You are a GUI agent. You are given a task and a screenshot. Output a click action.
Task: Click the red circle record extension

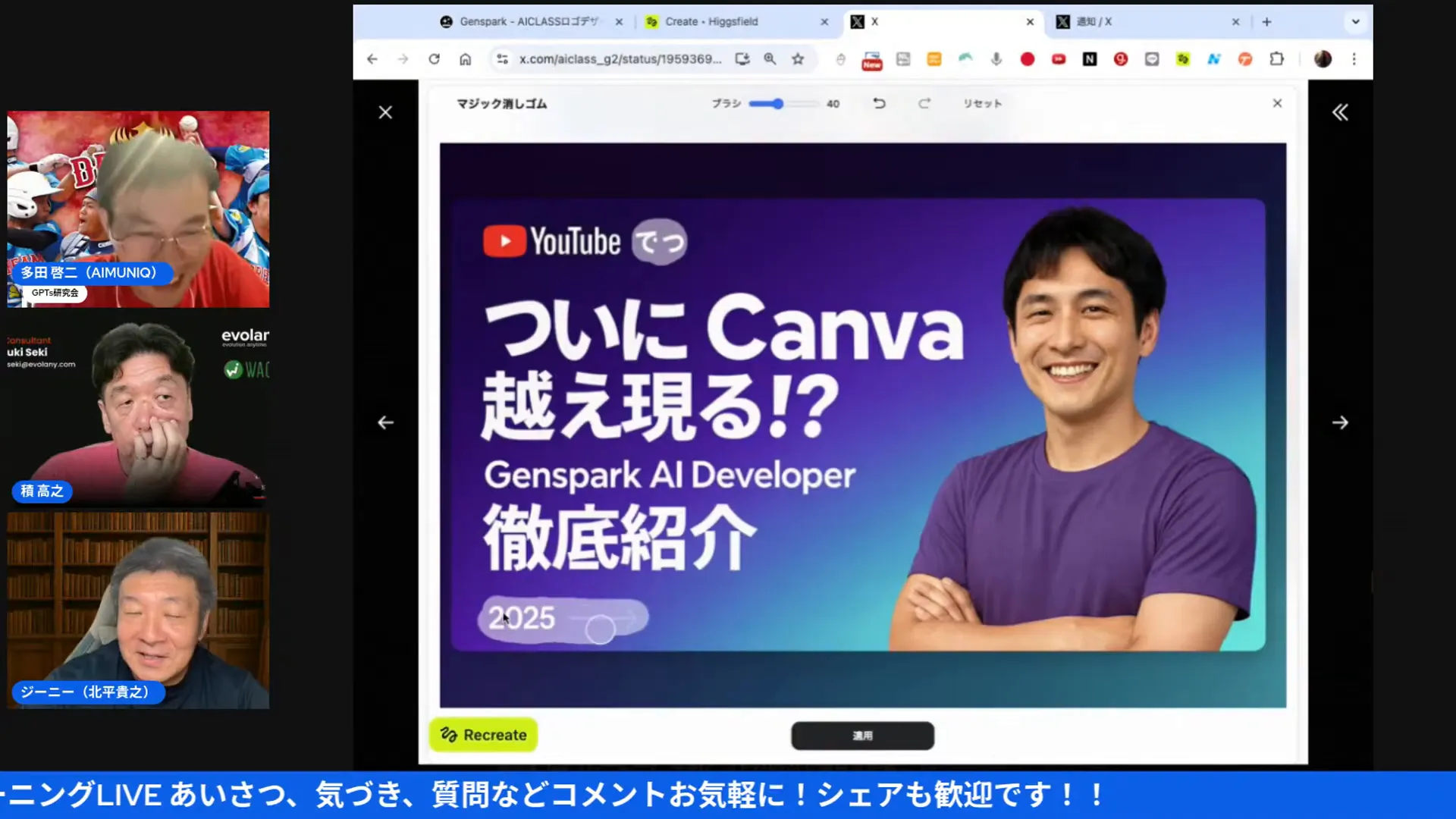pos(1028,59)
